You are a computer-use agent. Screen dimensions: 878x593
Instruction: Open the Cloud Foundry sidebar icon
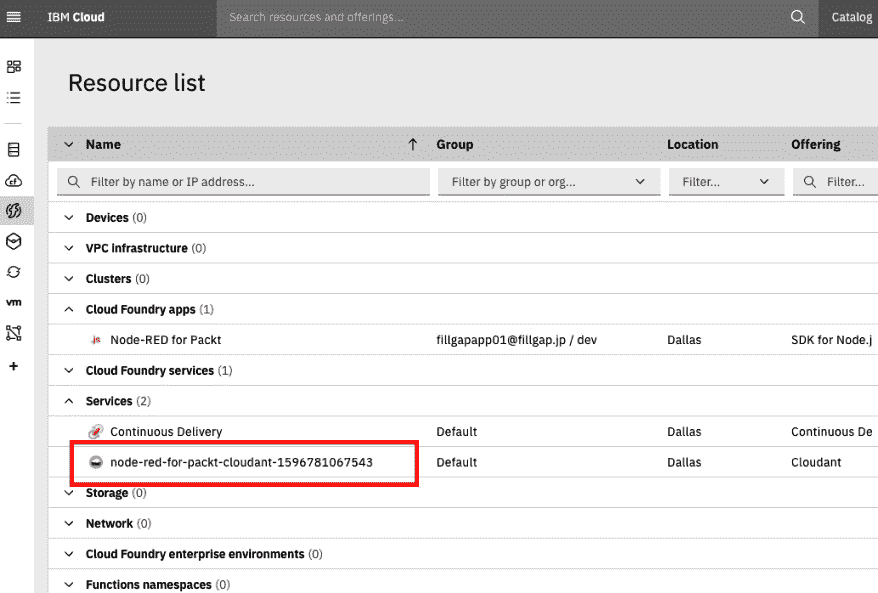(13, 180)
